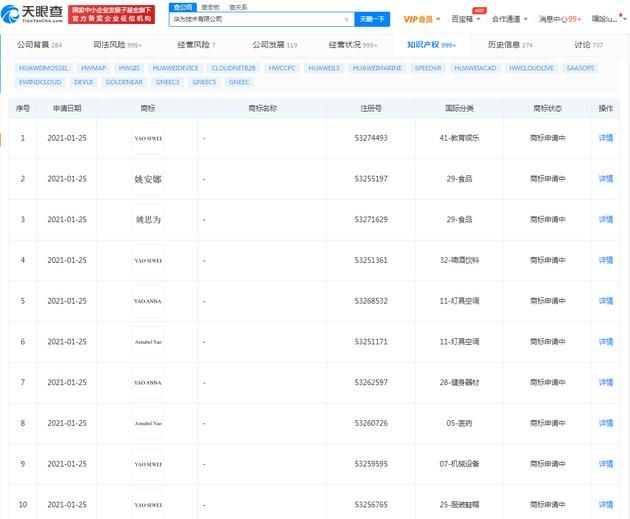Open 详情 for registration 53271629
The height and width of the screenshot is (519, 630).
coord(605,219)
